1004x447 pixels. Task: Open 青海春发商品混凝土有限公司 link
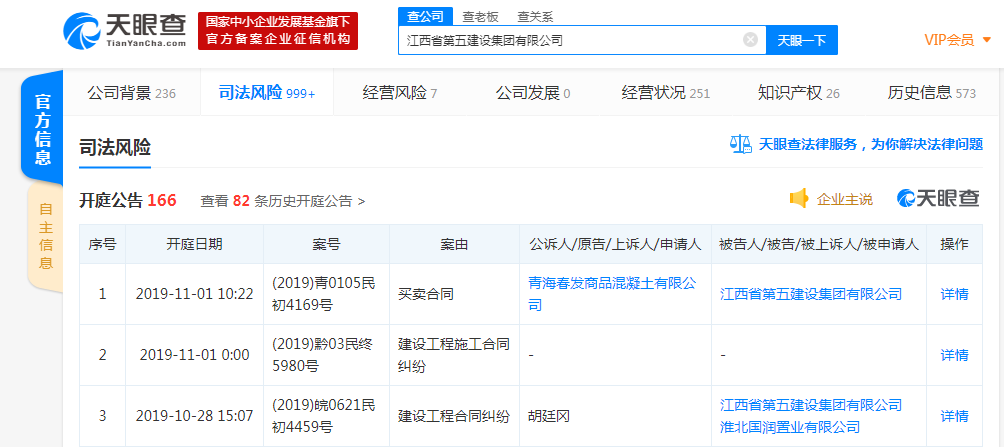(x=611, y=294)
